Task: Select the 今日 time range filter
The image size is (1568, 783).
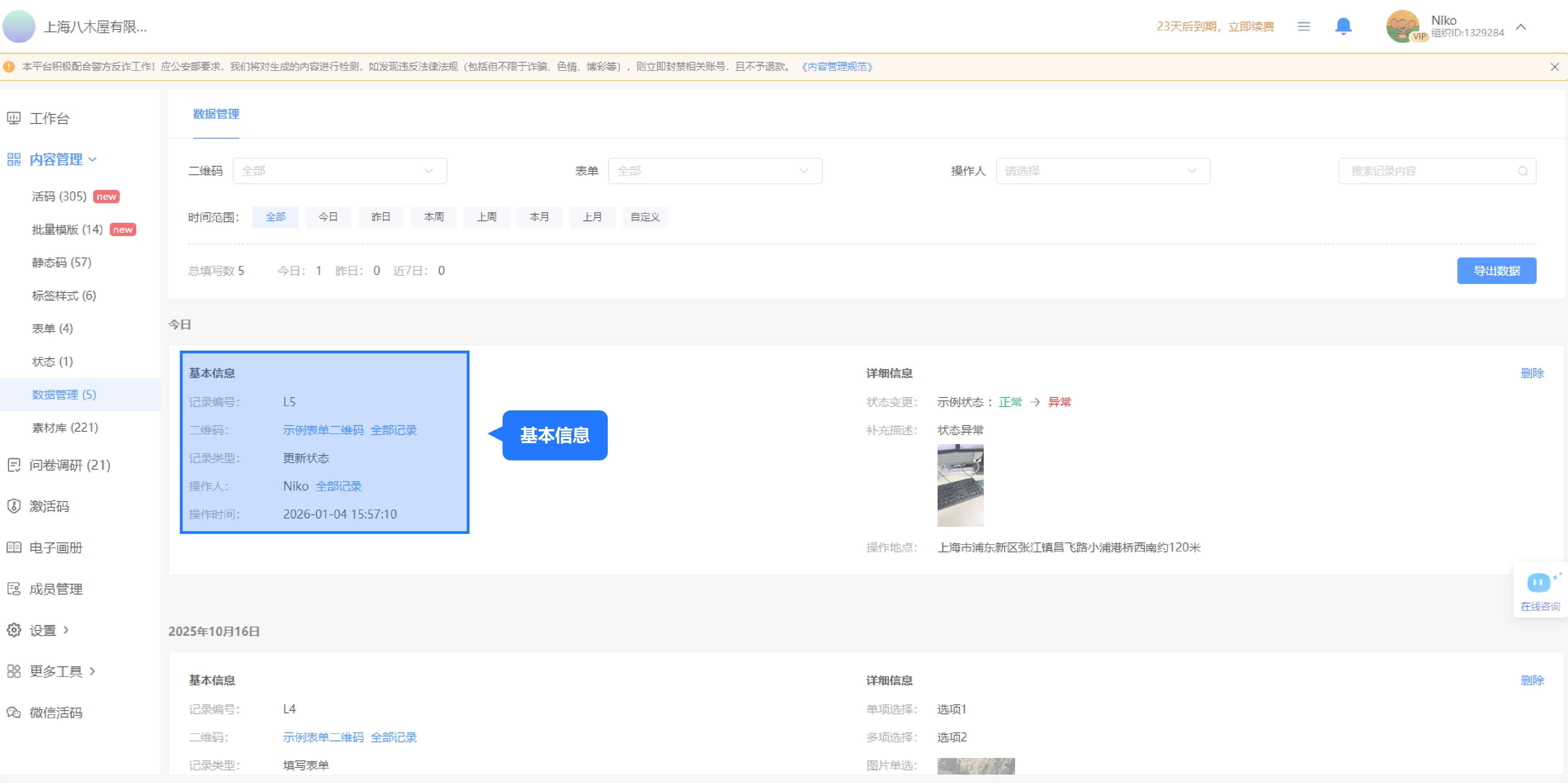Action: pos(327,217)
